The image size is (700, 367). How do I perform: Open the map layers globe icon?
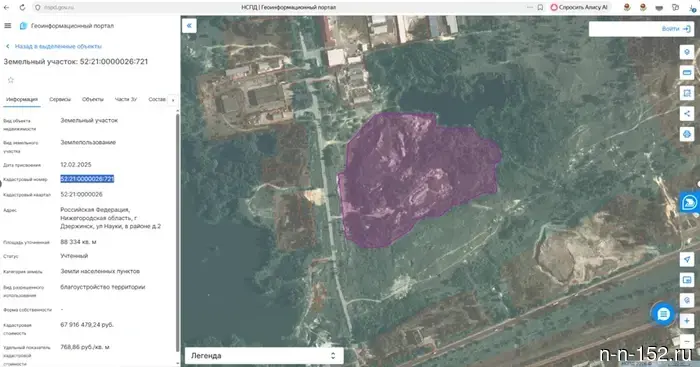pos(687,134)
